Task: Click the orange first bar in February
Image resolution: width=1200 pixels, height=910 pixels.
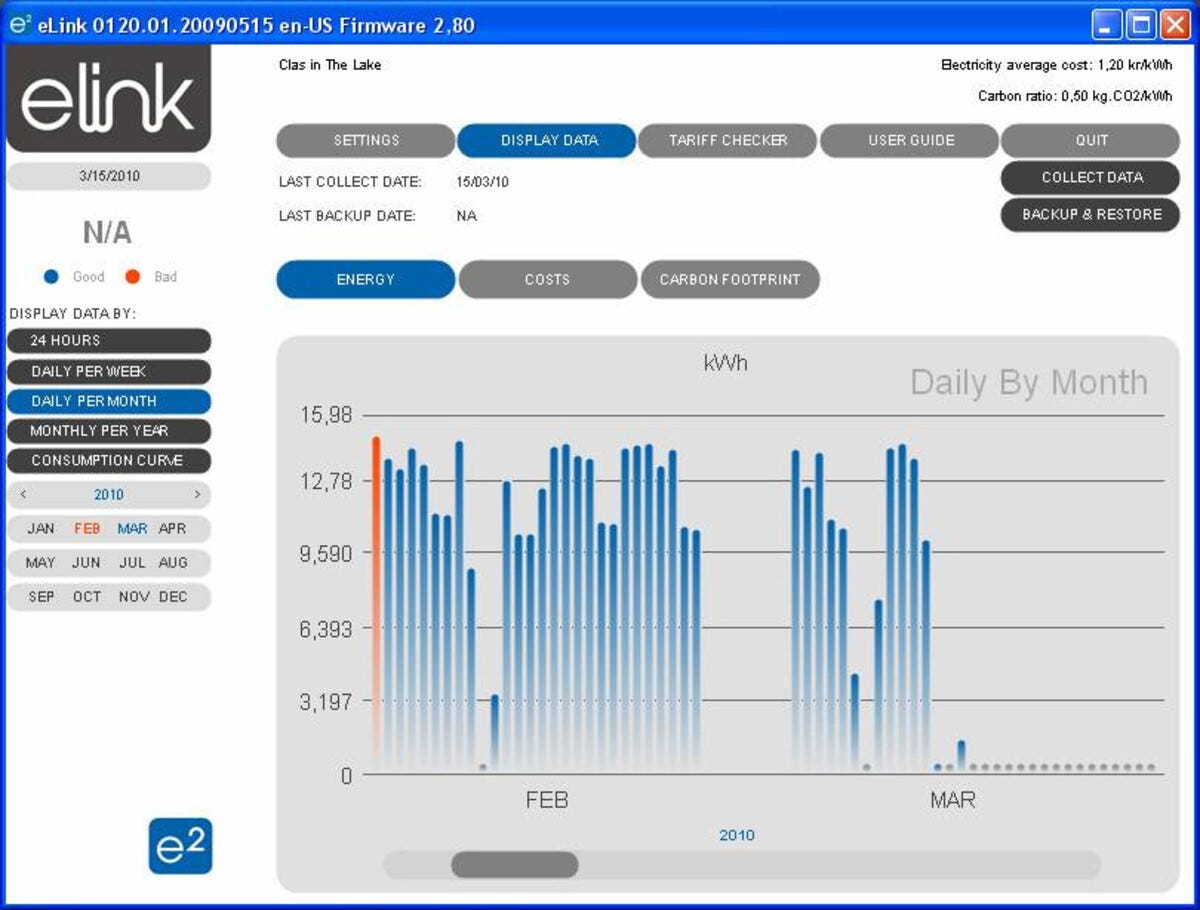Action: pos(376,600)
